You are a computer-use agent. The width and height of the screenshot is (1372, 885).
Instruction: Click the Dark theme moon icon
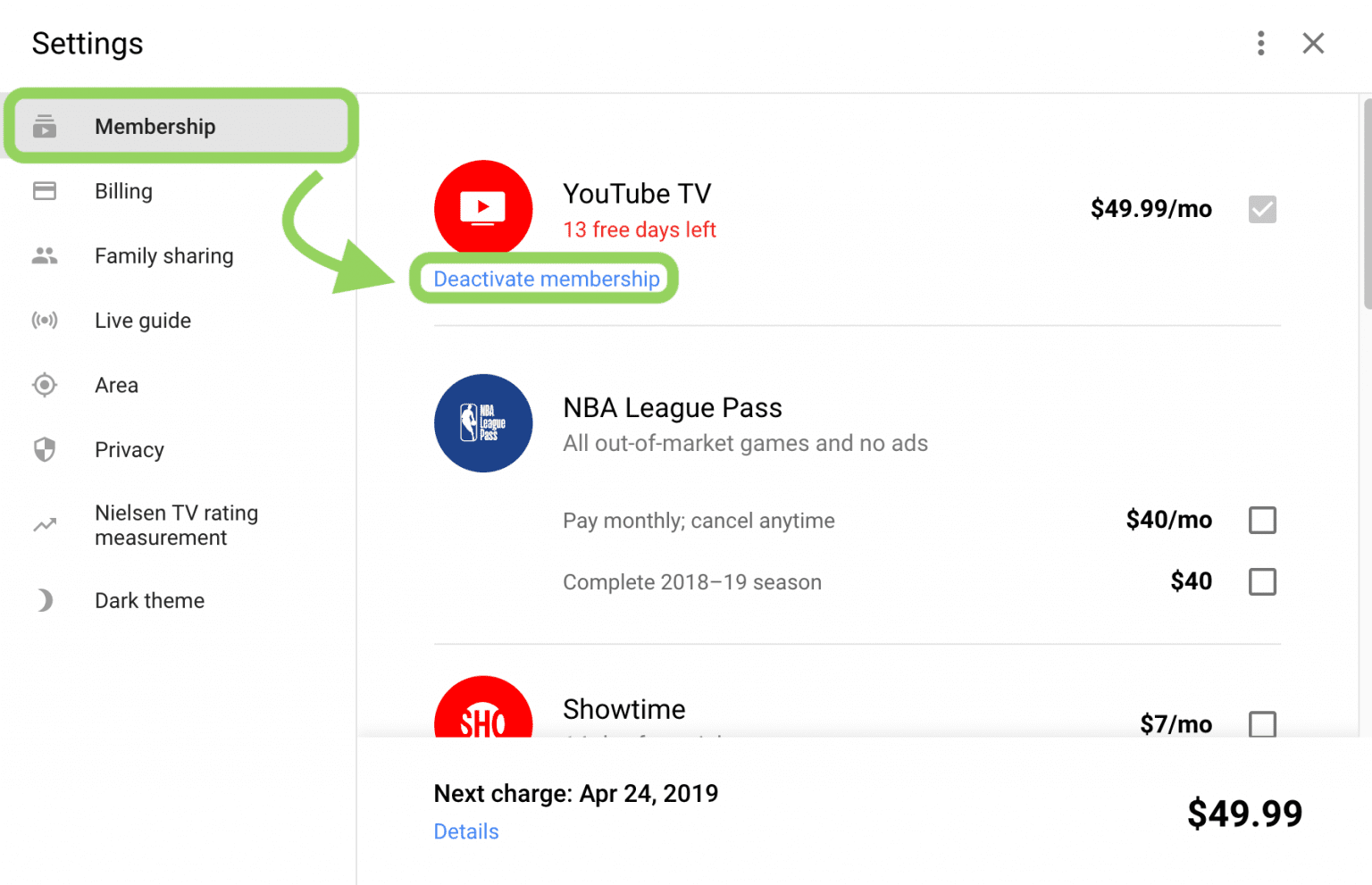click(x=45, y=600)
